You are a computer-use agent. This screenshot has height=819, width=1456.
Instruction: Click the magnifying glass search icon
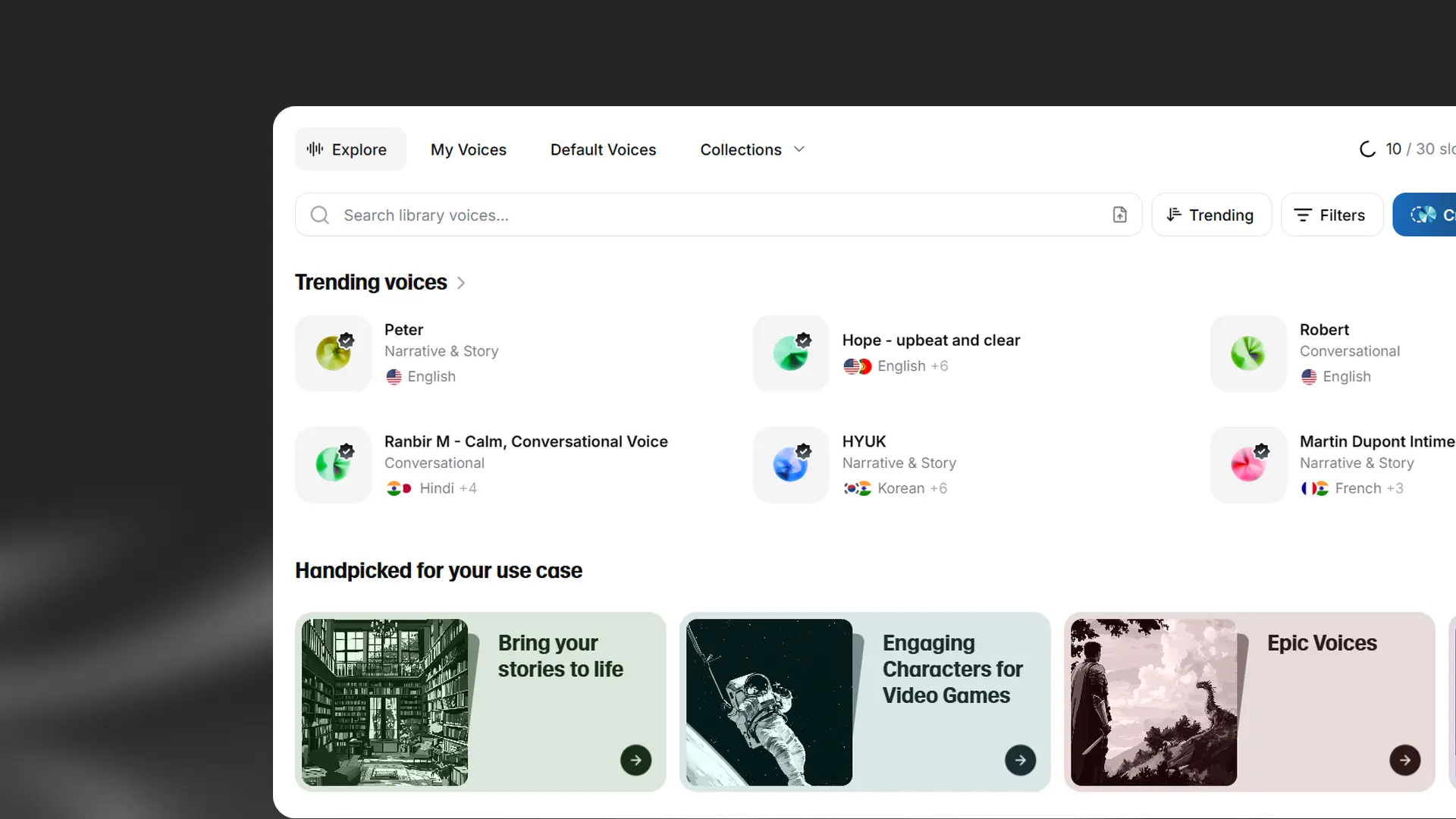tap(319, 215)
